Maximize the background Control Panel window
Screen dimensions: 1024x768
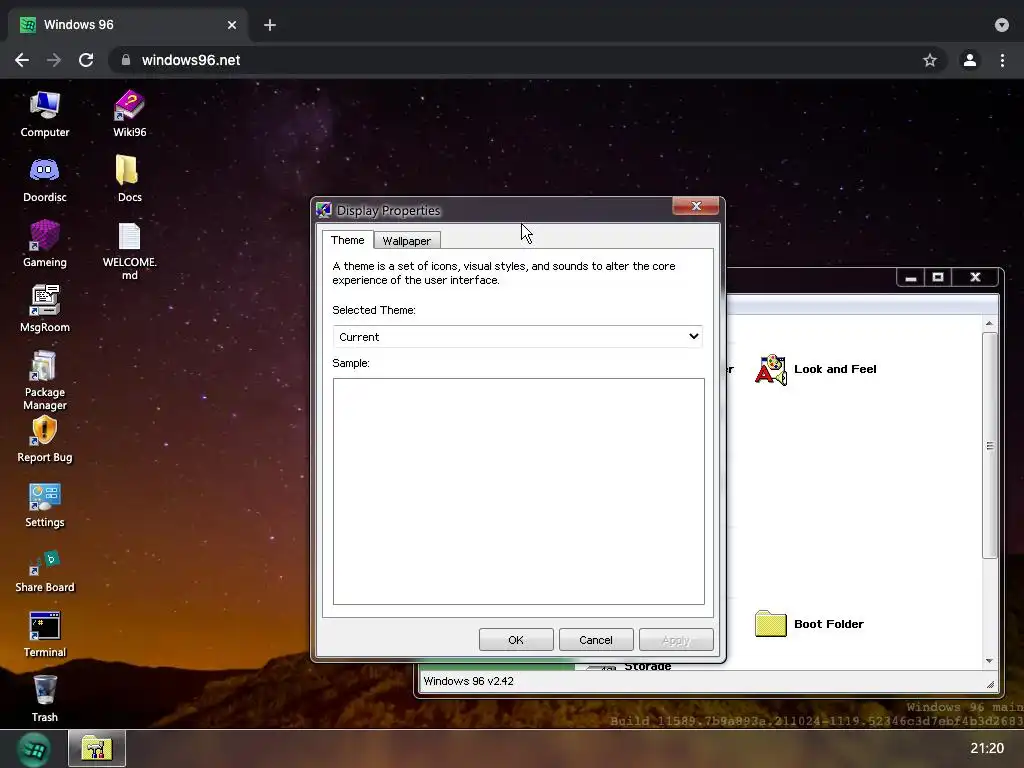pos(938,277)
